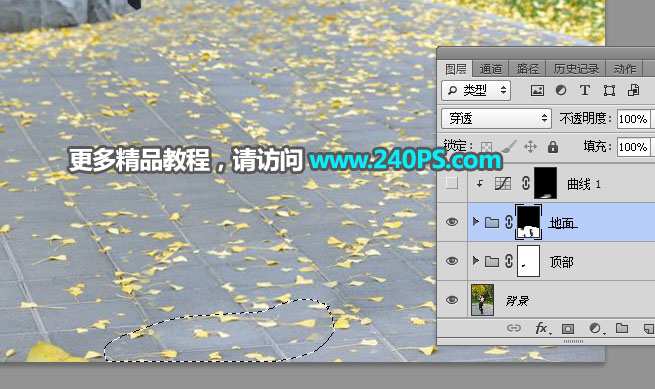The height and width of the screenshot is (389, 655).
Task: Select the 背景 layer thumbnail
Action: [482, 300]
